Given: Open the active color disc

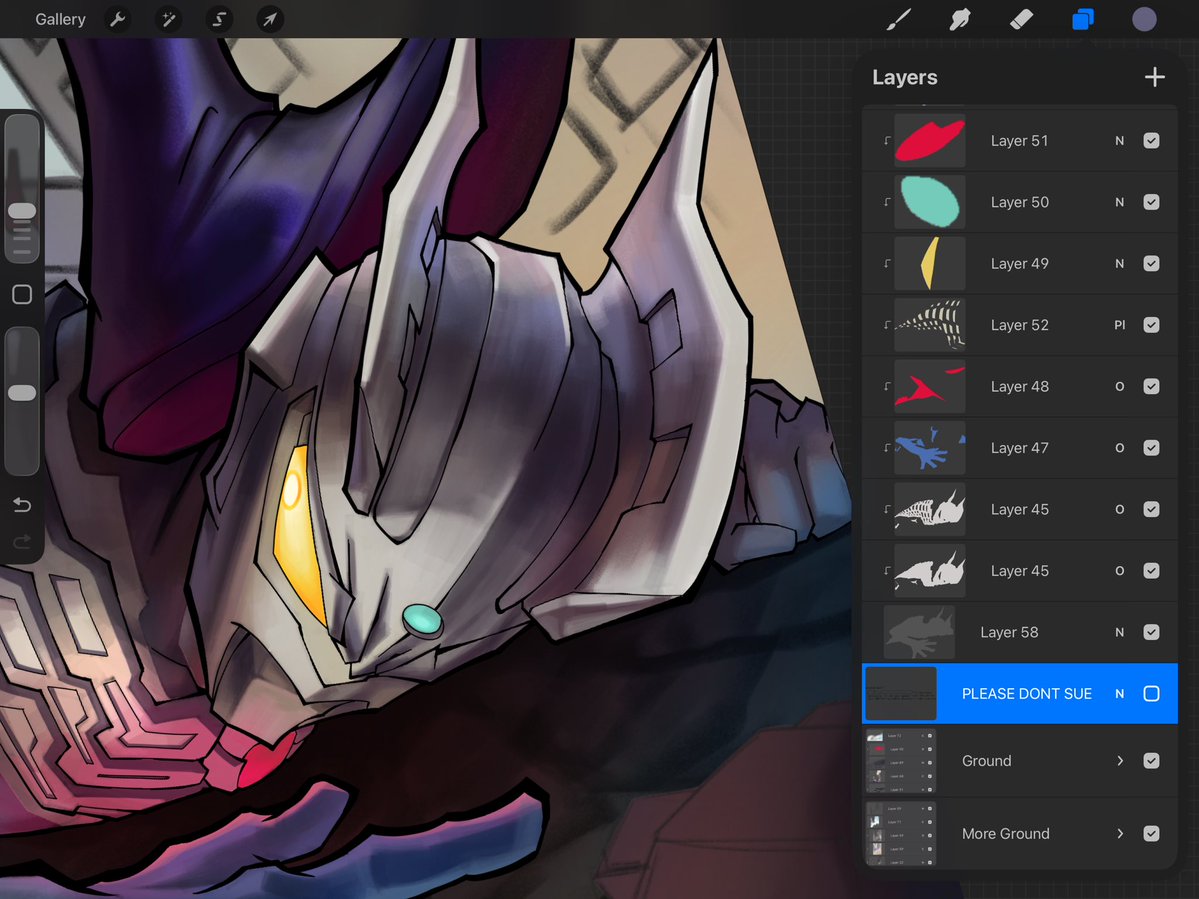Looking at the screenshot, I should 1144,19.
